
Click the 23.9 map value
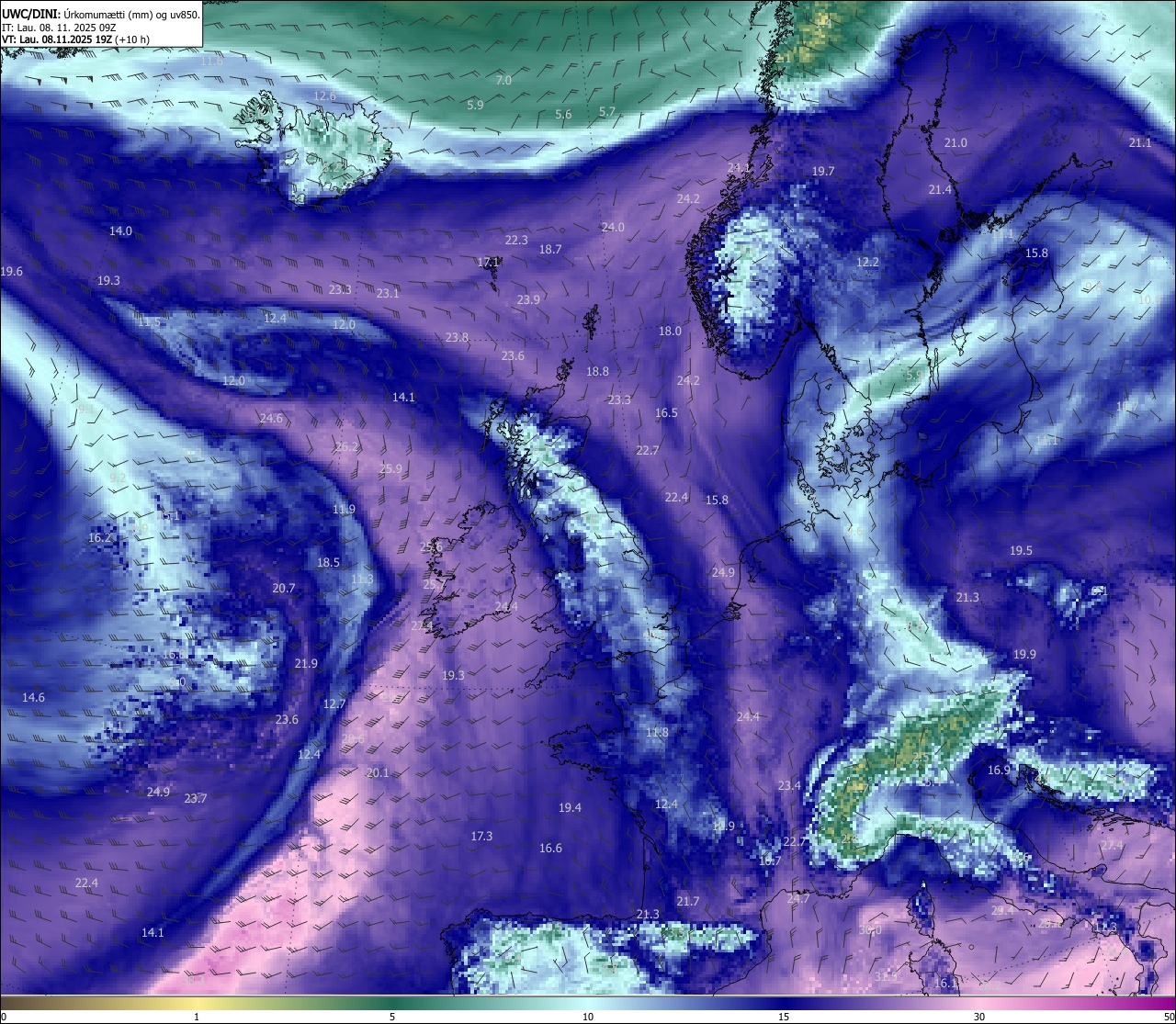(x=528, y=300)
